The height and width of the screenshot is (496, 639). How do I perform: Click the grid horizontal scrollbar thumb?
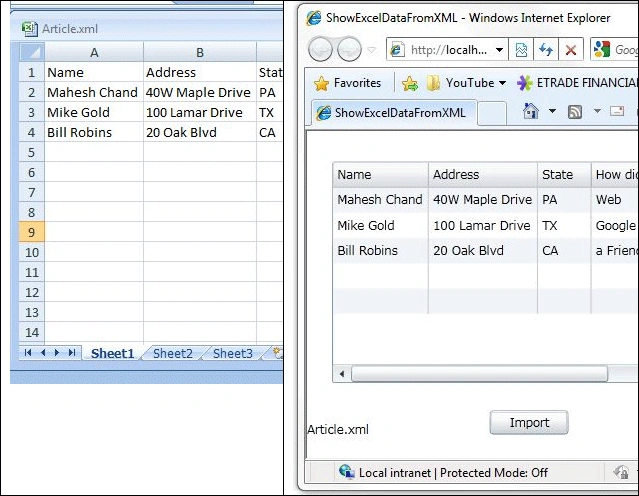pos(479,374)
